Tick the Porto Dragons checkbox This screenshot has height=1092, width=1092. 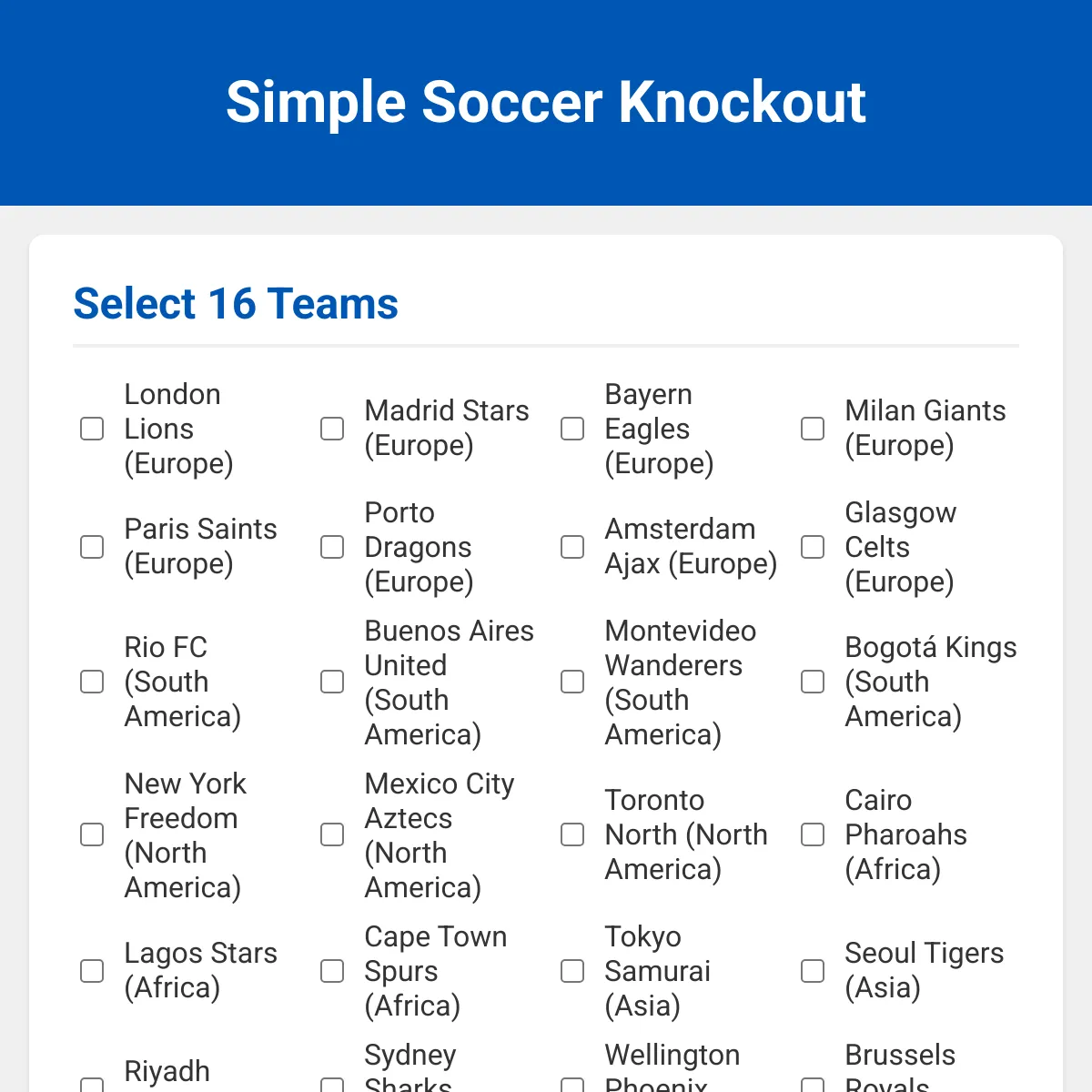pyautogui.click(x=332, y=547)
